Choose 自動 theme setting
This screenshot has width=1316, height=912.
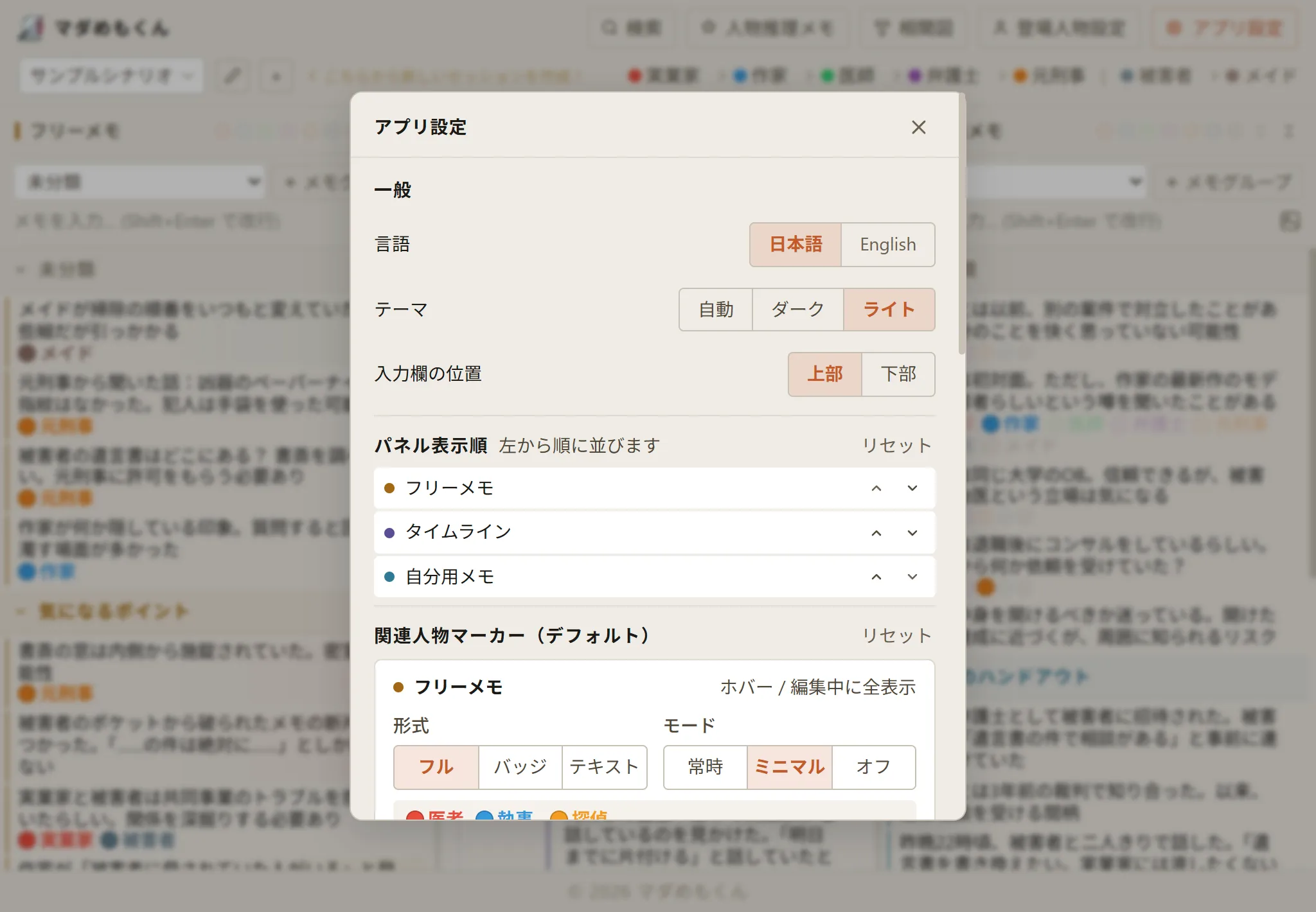[x=716, y=310]
